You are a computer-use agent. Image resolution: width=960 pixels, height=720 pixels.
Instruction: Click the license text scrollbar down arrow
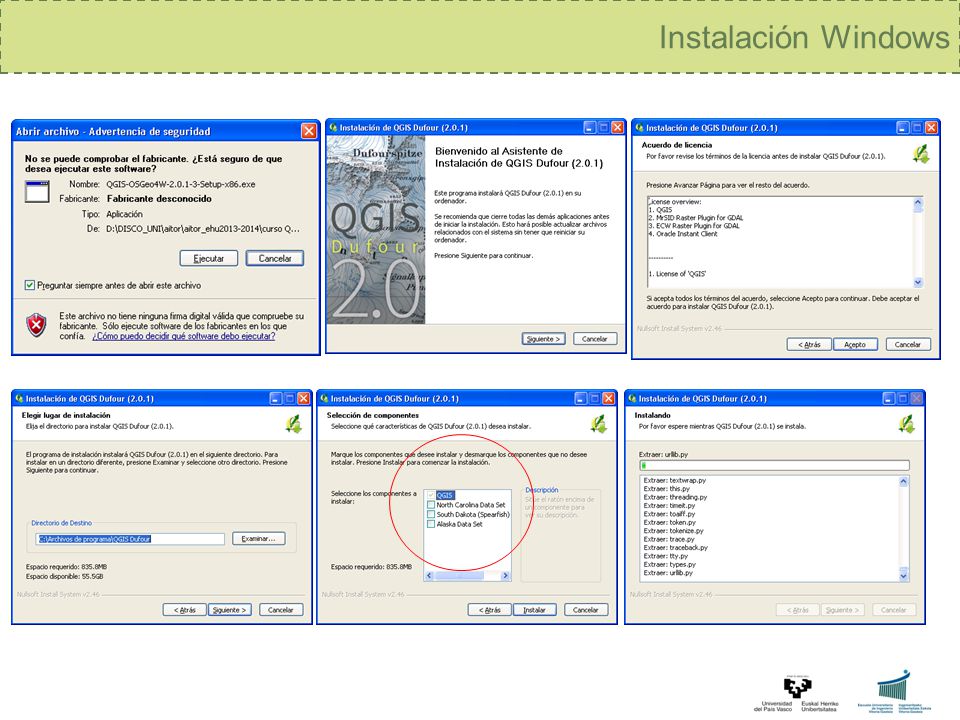(x=918, y=282)
